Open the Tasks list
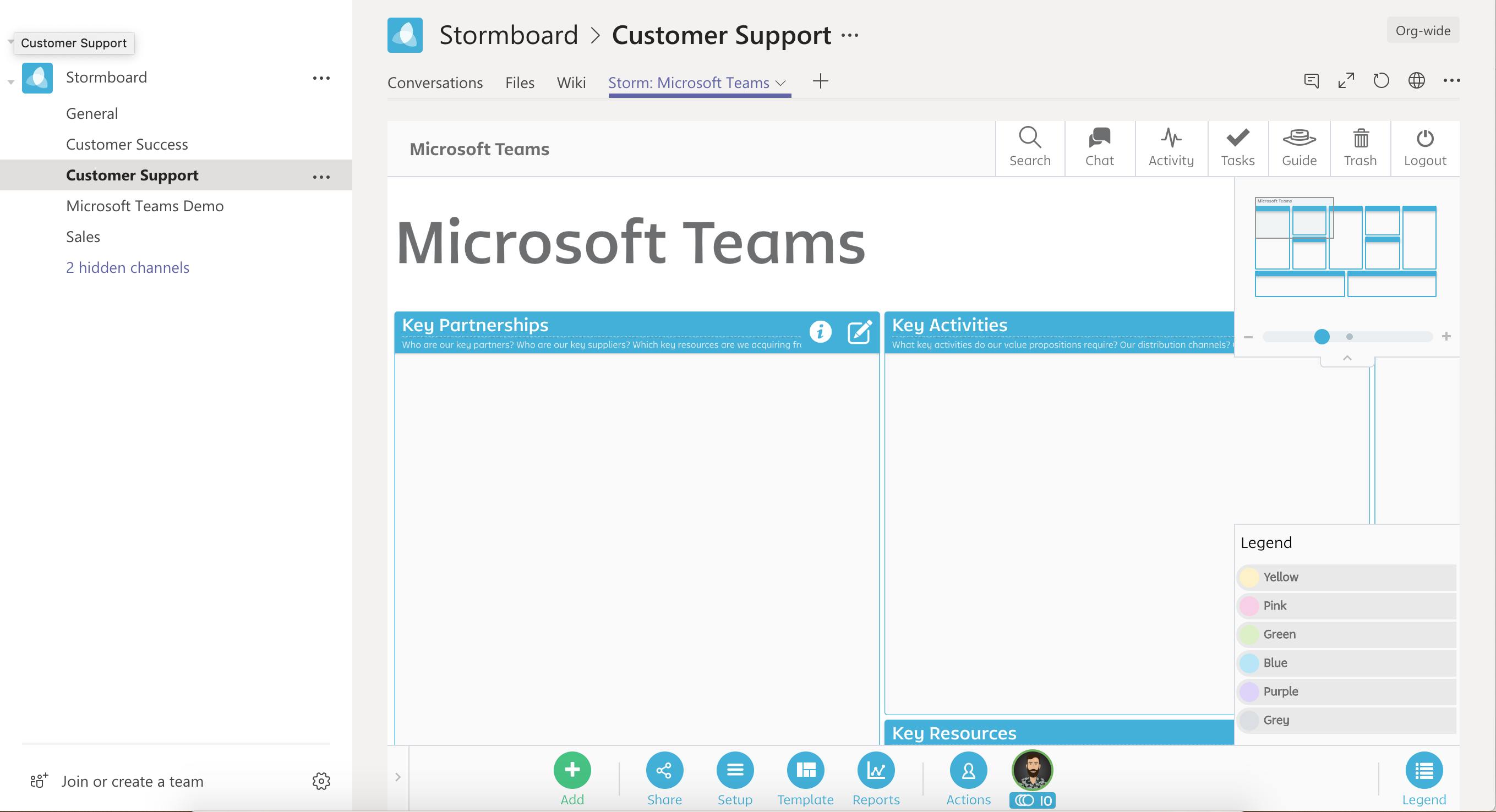Screen dimensions: 1496x812 click(x=1237, y=148)
